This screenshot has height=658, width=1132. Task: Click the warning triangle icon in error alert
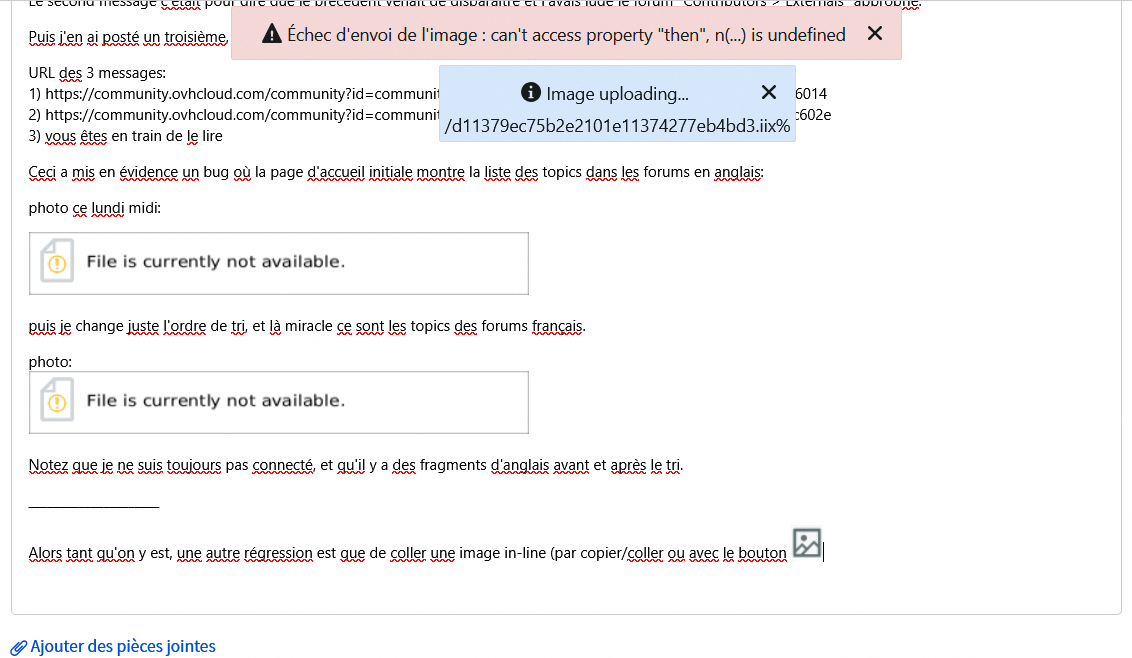point(271,35)
